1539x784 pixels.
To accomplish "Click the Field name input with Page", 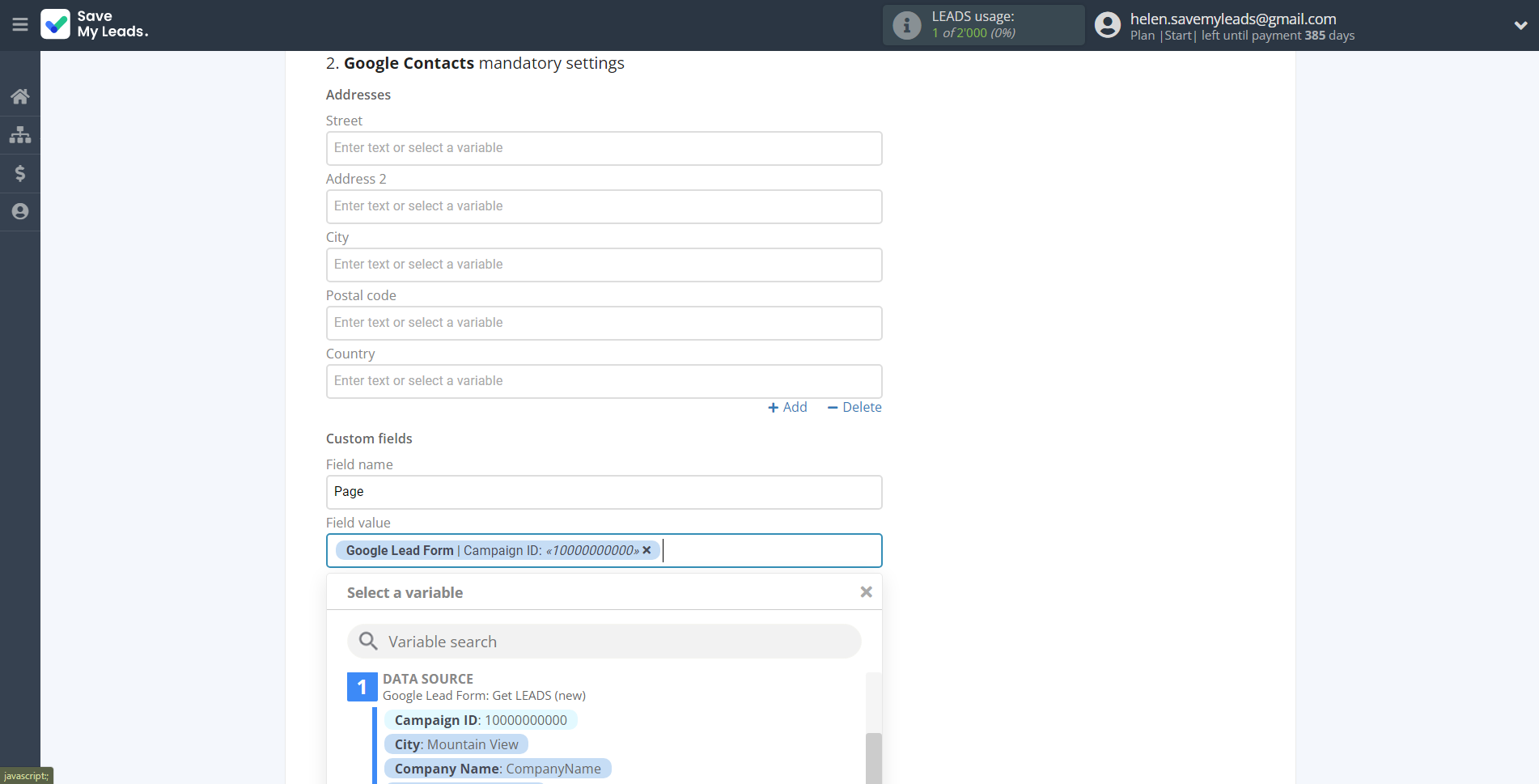I will point(604,492).
